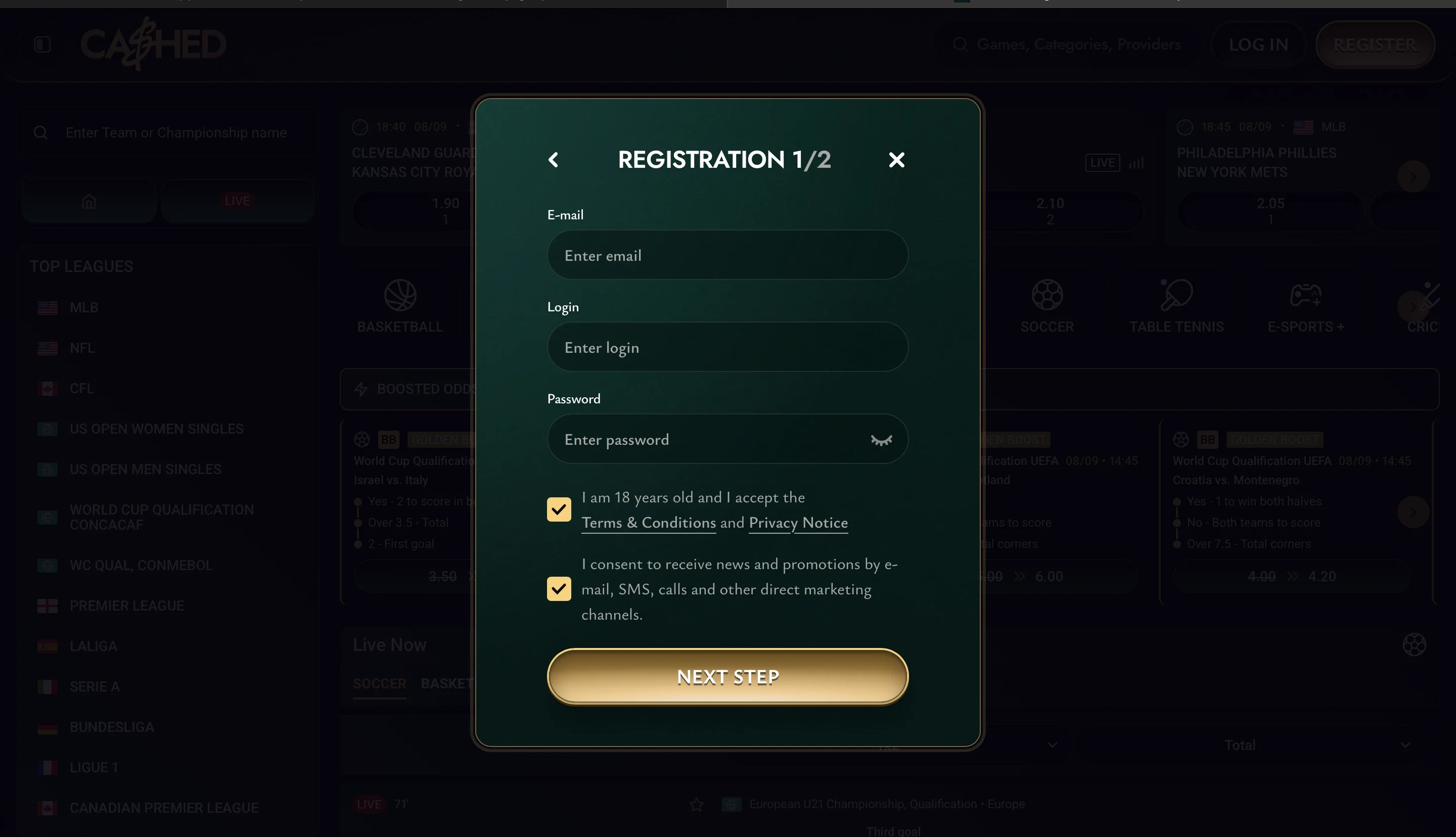Expand the Total dropdown chevron

(1405, 745)
